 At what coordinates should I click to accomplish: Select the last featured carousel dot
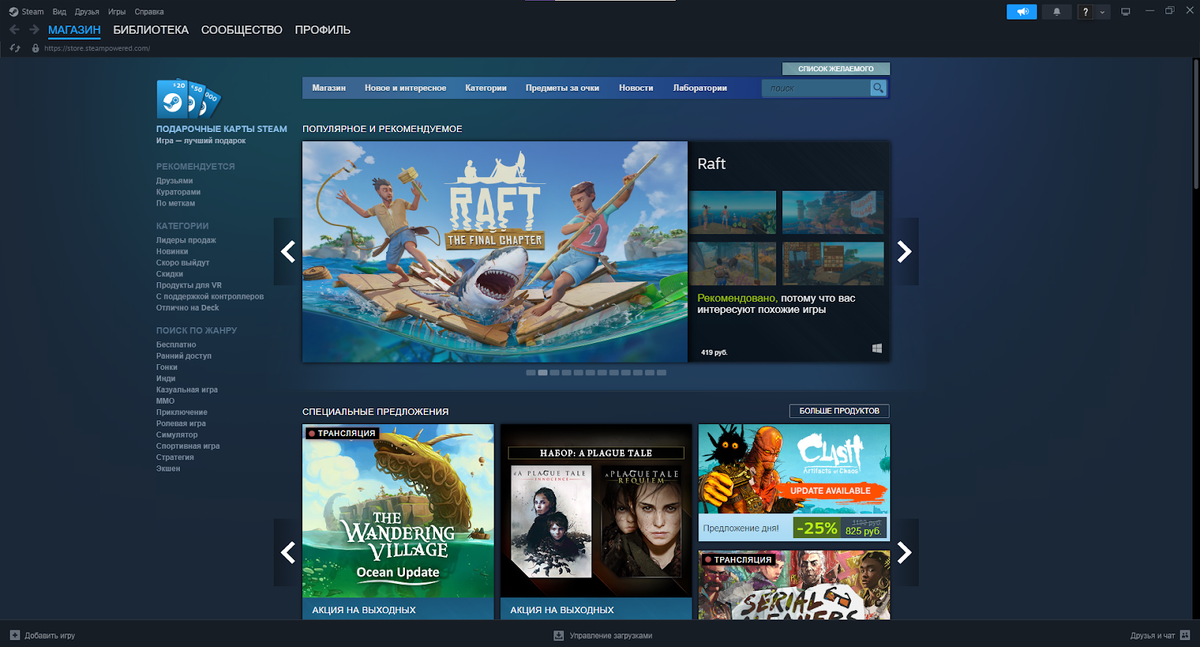pos(661,372)
